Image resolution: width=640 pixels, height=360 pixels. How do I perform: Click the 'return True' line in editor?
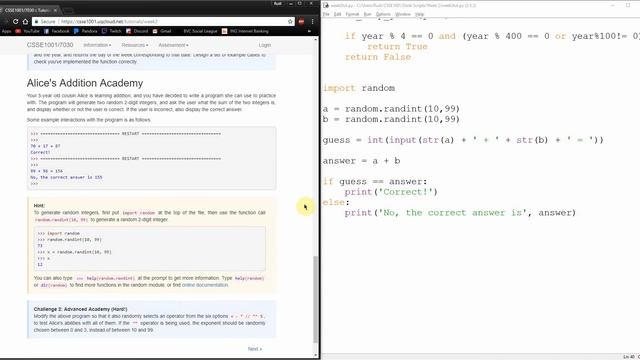397,47
